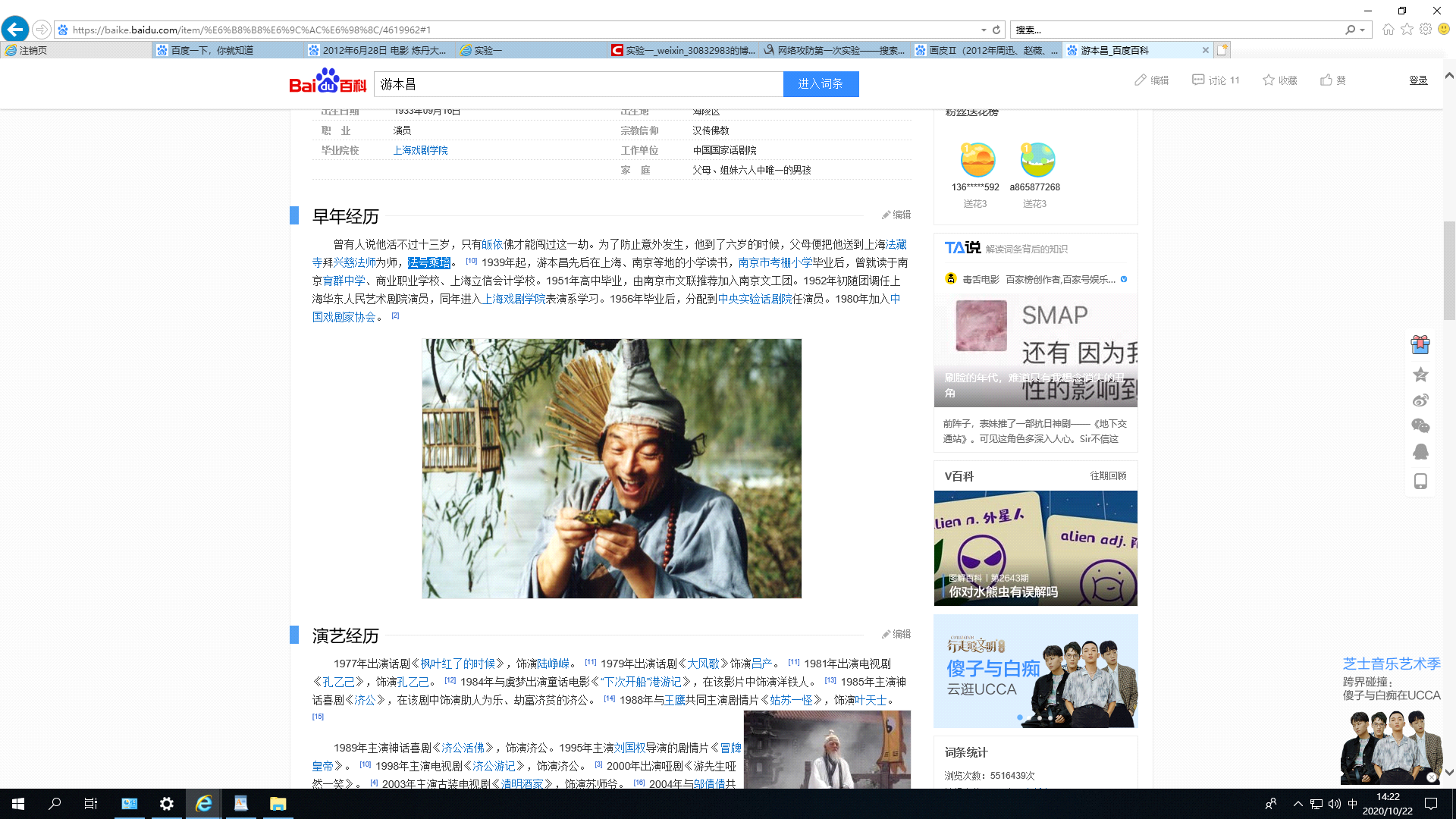
Task: Show hidden system tray icons
Action: (x=1298, y=804)
